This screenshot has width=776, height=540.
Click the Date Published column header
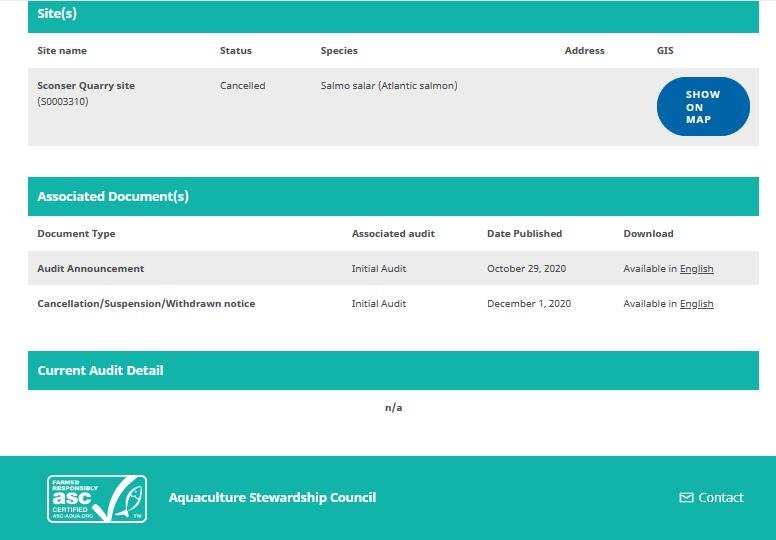coord(524,234)
